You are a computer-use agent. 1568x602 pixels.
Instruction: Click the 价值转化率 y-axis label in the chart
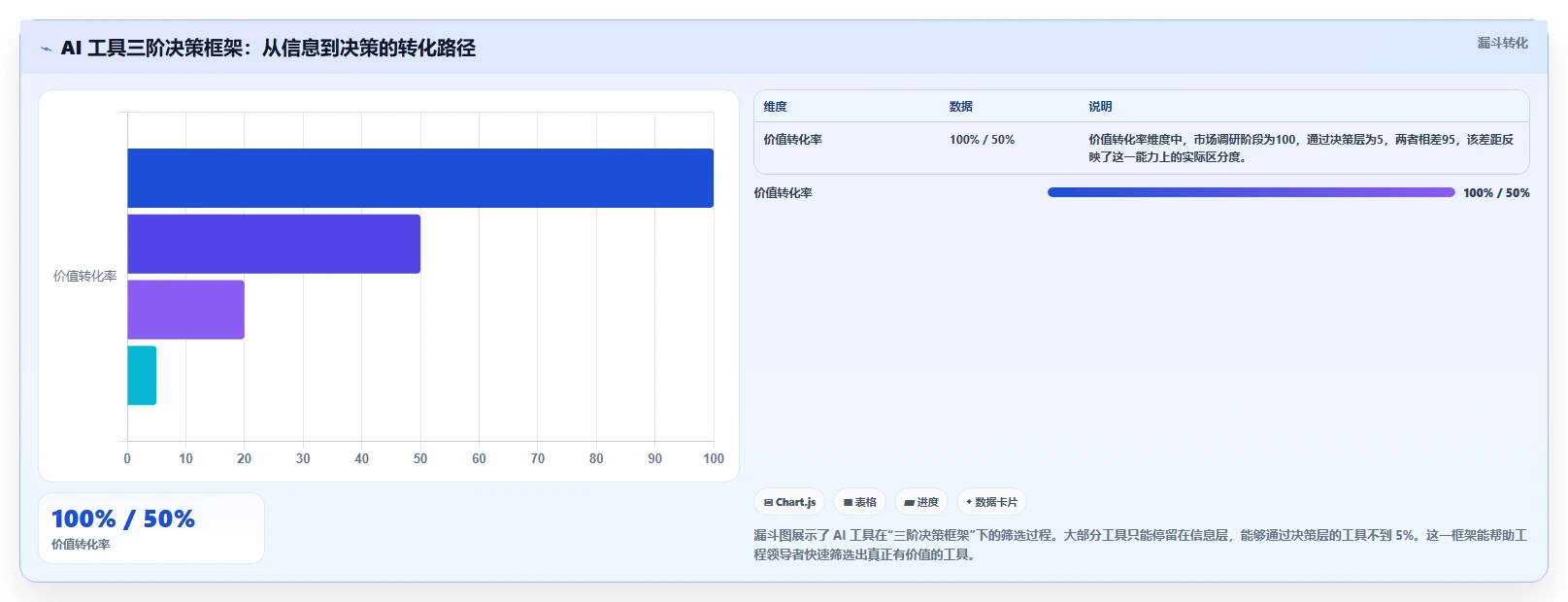(84, 277)
